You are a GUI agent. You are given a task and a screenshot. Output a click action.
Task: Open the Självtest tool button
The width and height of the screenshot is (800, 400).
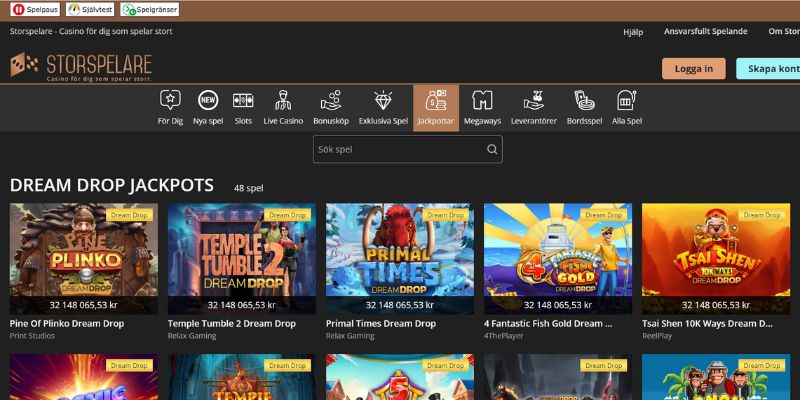click(x=91, y=9)
